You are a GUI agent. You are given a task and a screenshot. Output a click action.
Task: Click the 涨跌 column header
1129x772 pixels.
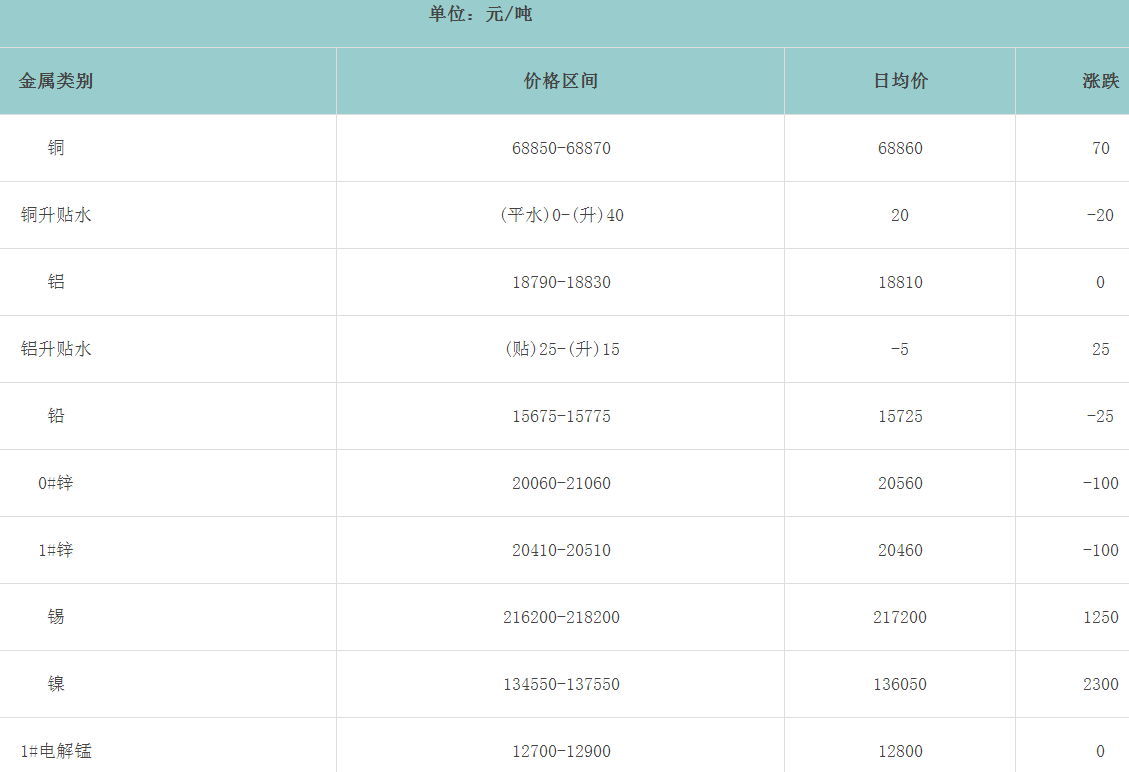(1100, 81)
